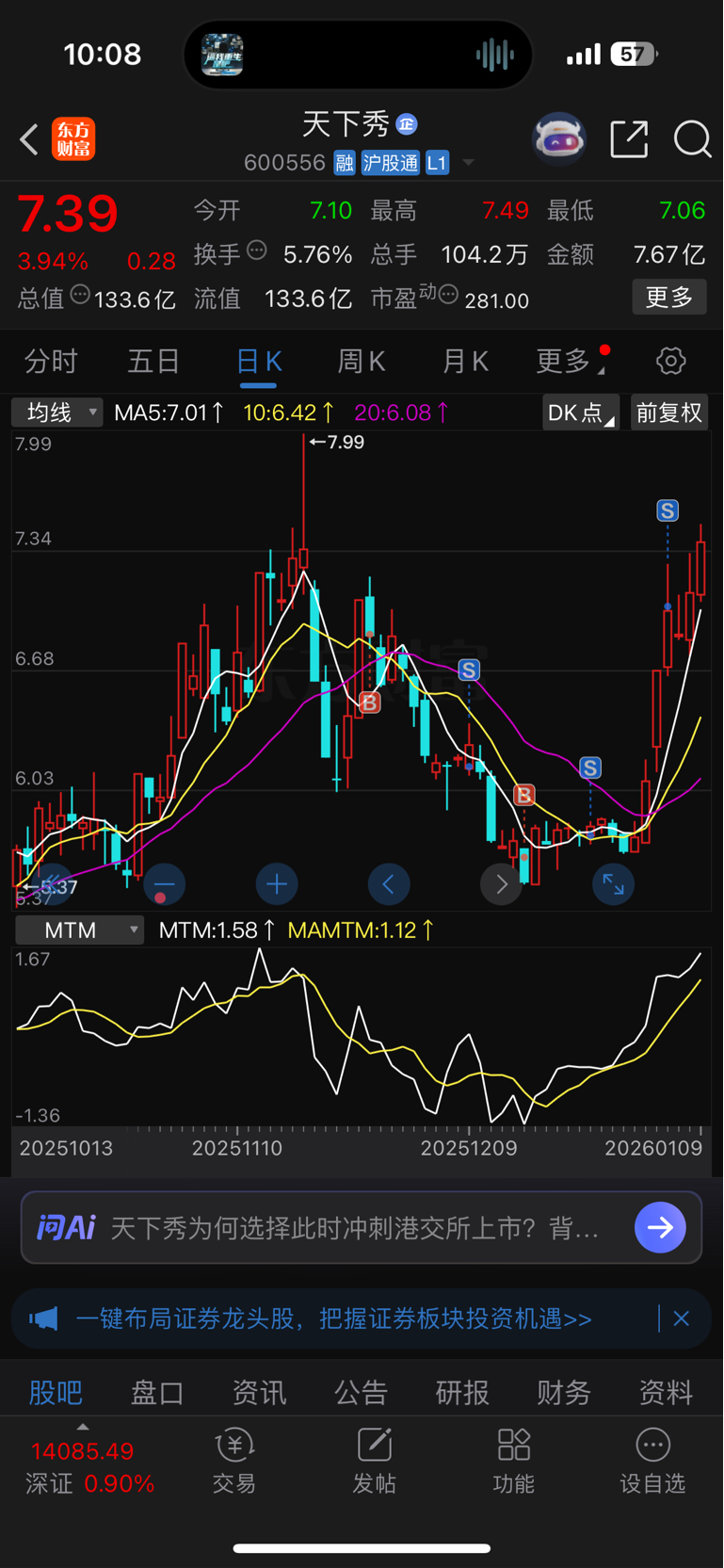
Task: Expand chart to fullscreen icon
Action: click(x=613, y=884)
